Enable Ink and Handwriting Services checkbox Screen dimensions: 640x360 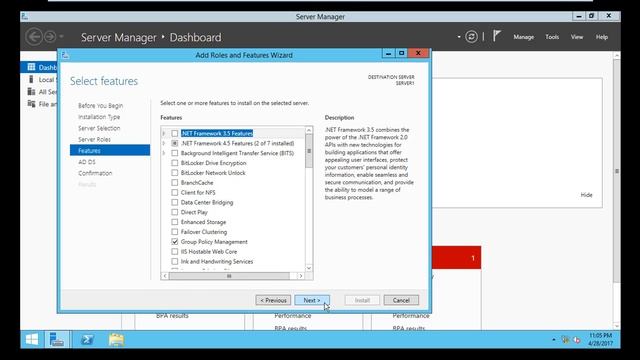(x=175, y=261)
